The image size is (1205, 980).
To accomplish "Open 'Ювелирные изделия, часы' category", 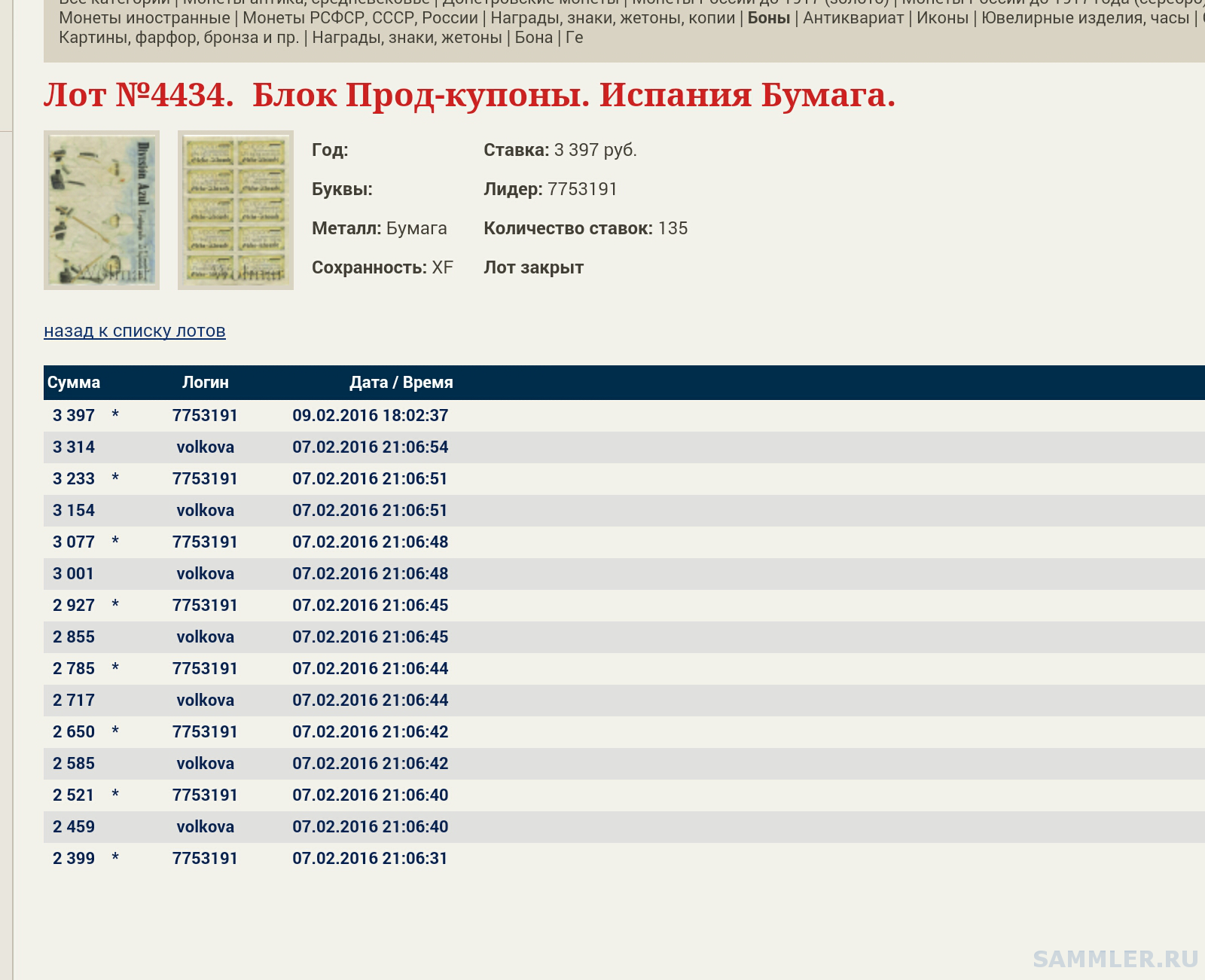I will click(1085, 17).
